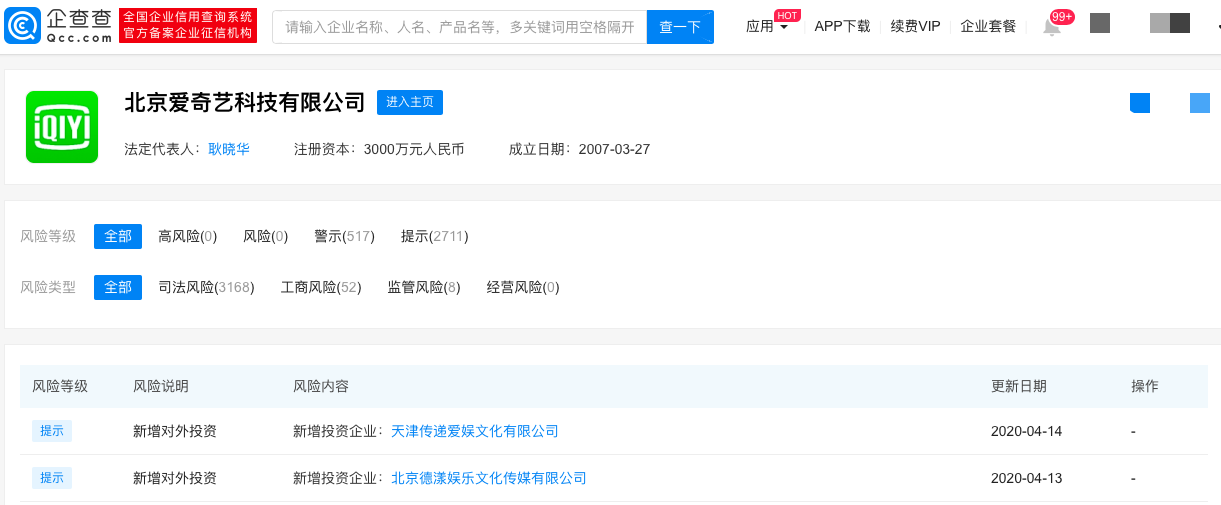Filter by 提示(2711) level
This screenshot has height=505, width=1221.
[434, 236]
